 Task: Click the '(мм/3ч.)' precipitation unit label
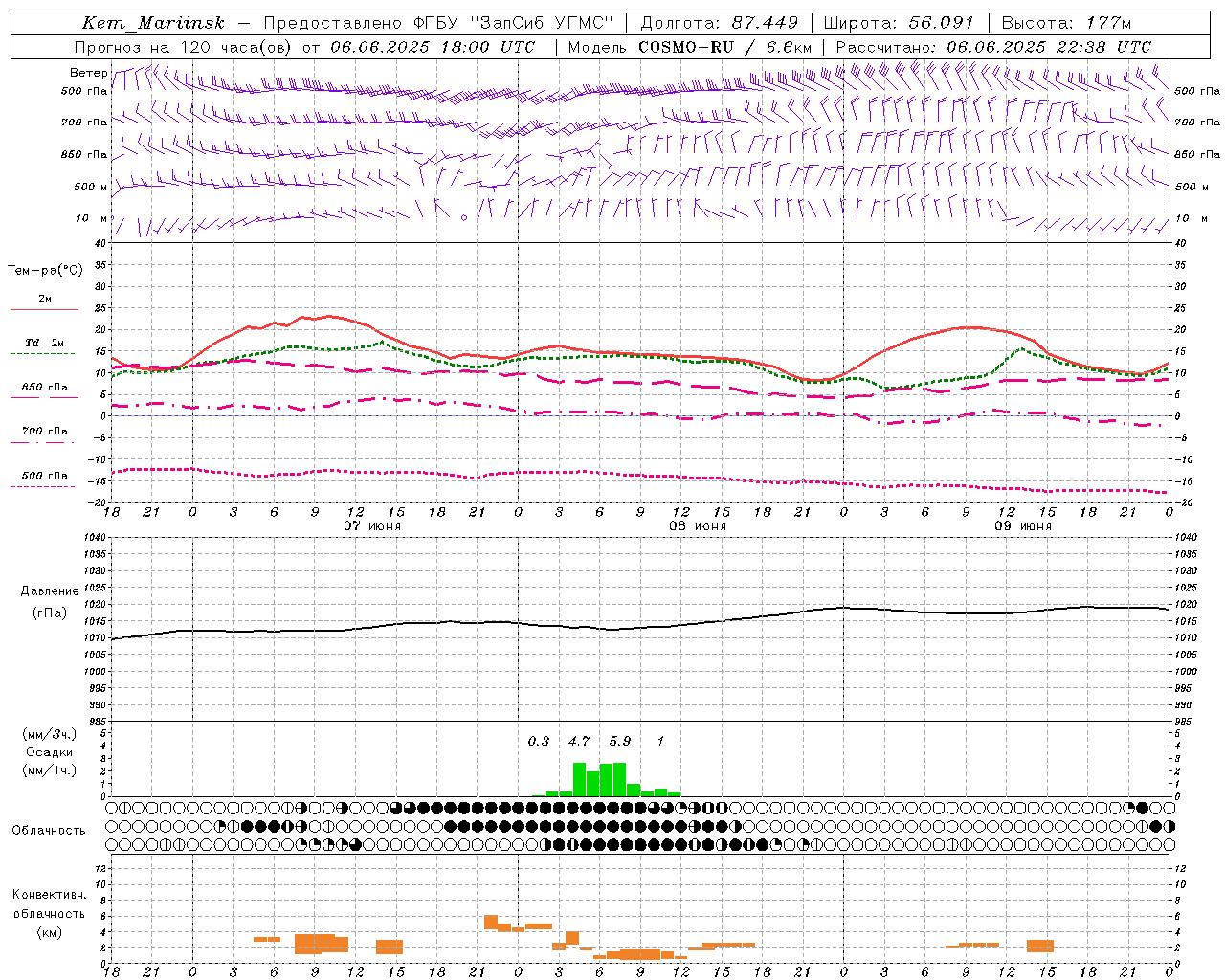[50, 734]
